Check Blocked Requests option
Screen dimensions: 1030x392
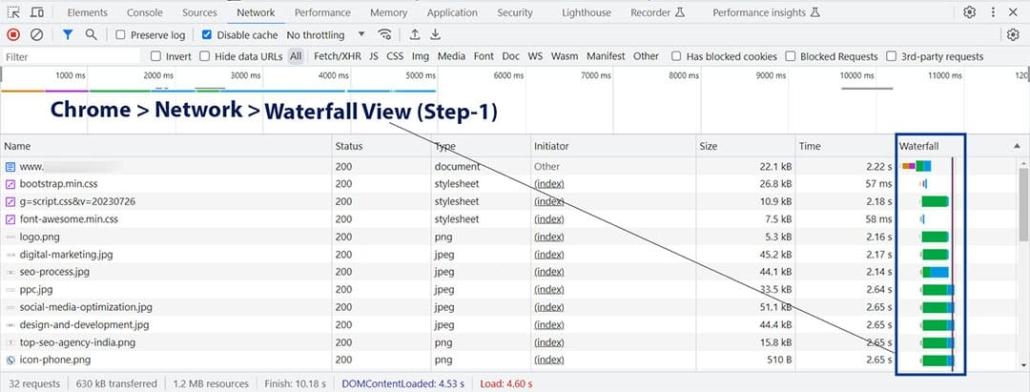(x=790, y=56)
